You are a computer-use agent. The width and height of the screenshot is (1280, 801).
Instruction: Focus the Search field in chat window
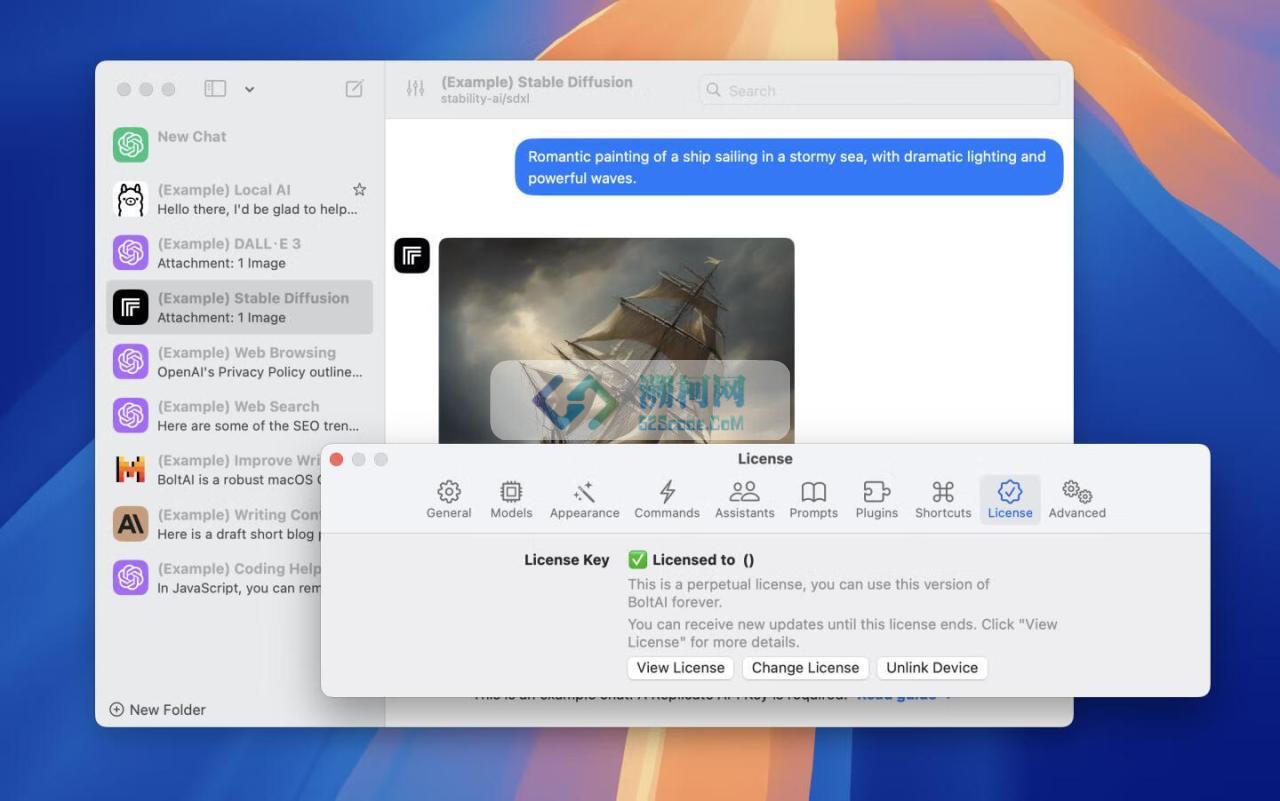point(879,90)
